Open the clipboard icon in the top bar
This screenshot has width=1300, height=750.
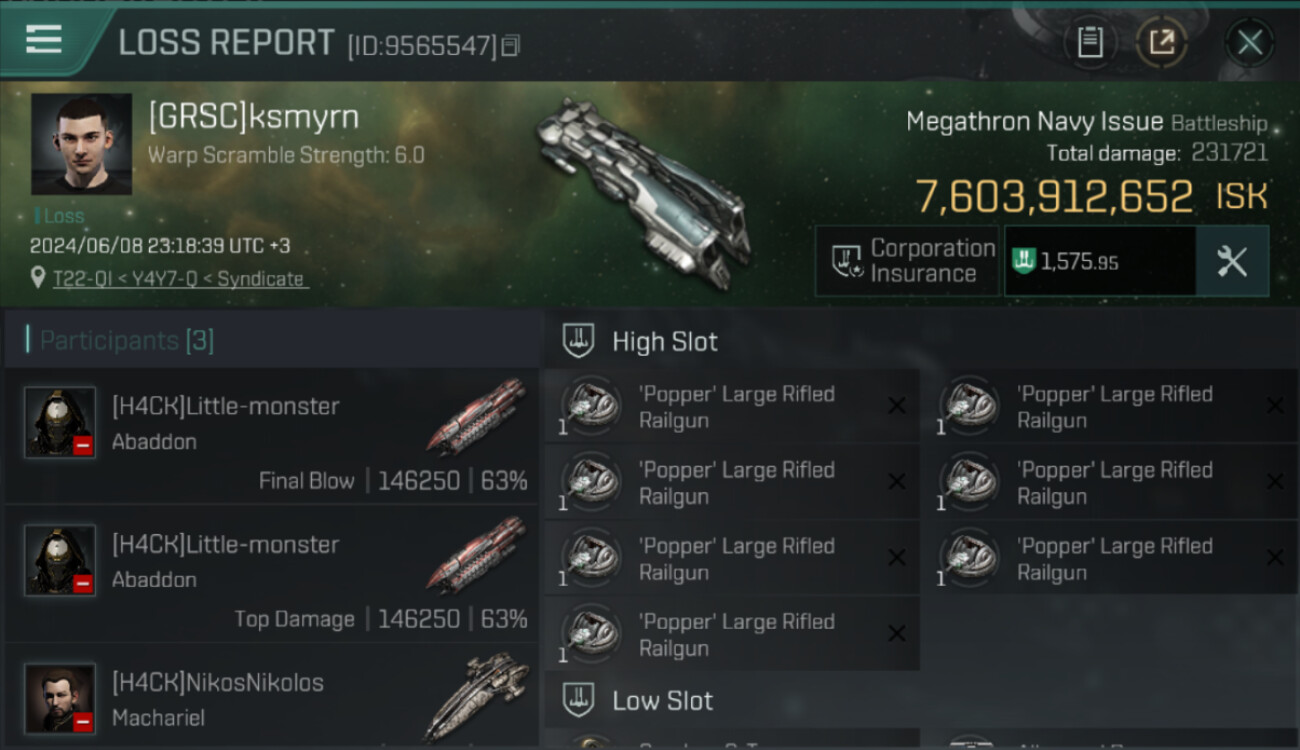[x=1090, y=42]
